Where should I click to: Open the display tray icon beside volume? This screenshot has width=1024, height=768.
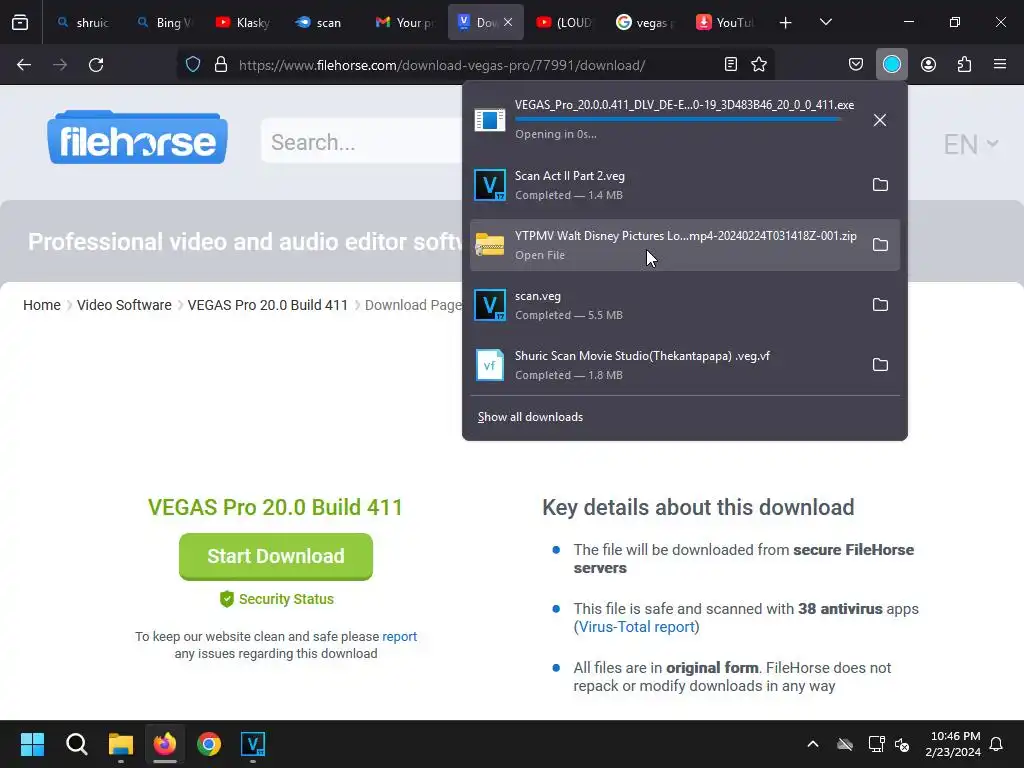coord(876,744)
